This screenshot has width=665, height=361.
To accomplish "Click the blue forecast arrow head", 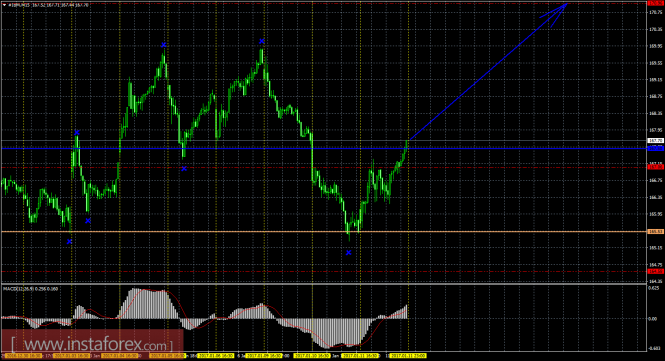I will (x=557, y=14).
